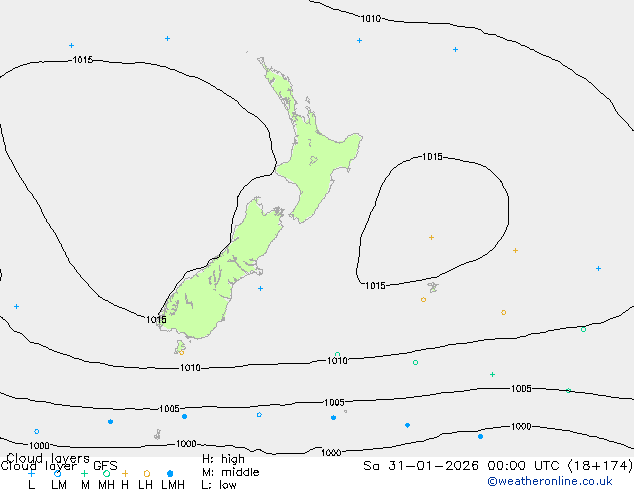Viewport: 634px width, 490px height.
Task: Click the orange plus marker inside the eastern 1015 contour
Action: click(431, 237)
